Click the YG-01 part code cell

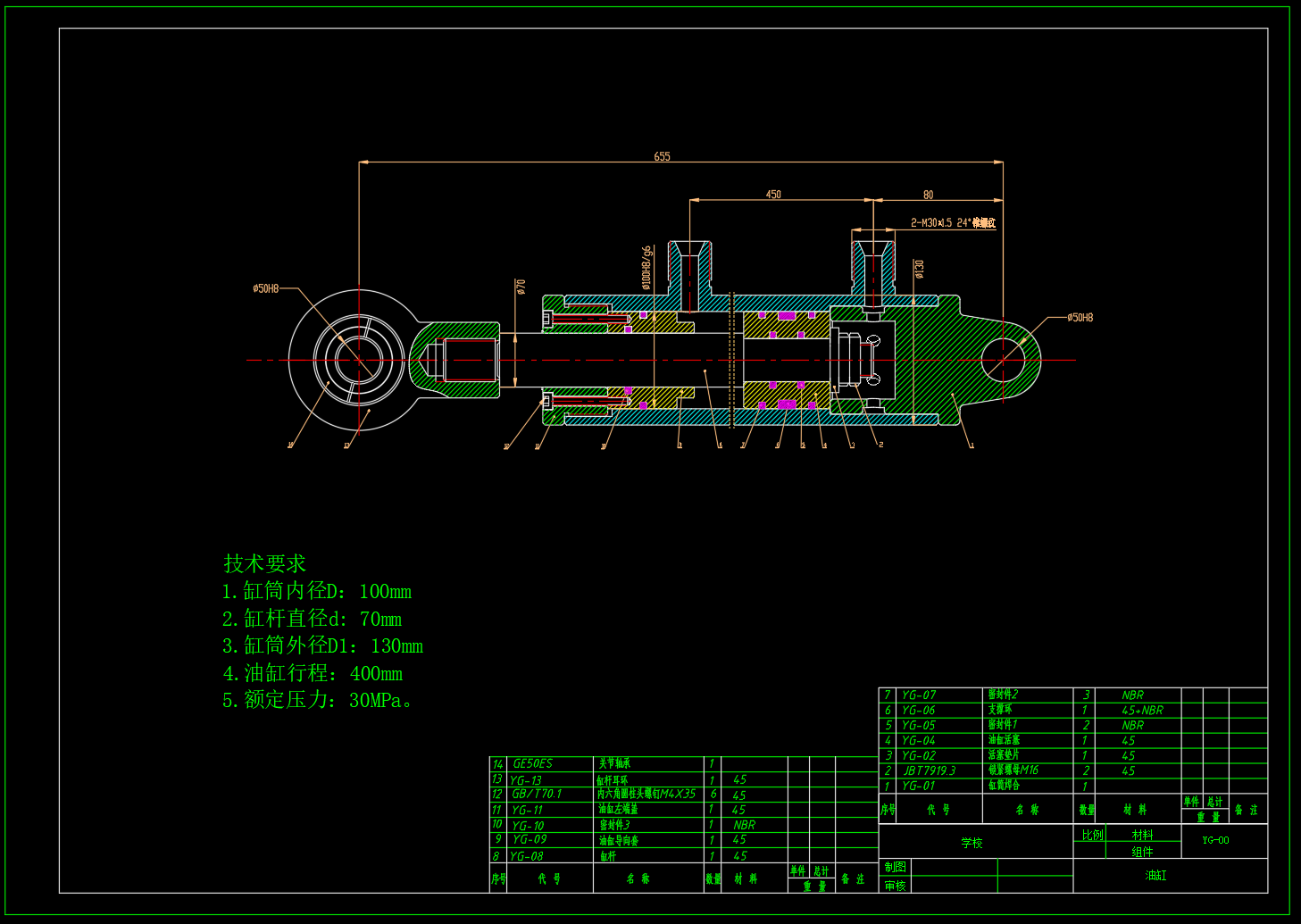coord(919,786)
